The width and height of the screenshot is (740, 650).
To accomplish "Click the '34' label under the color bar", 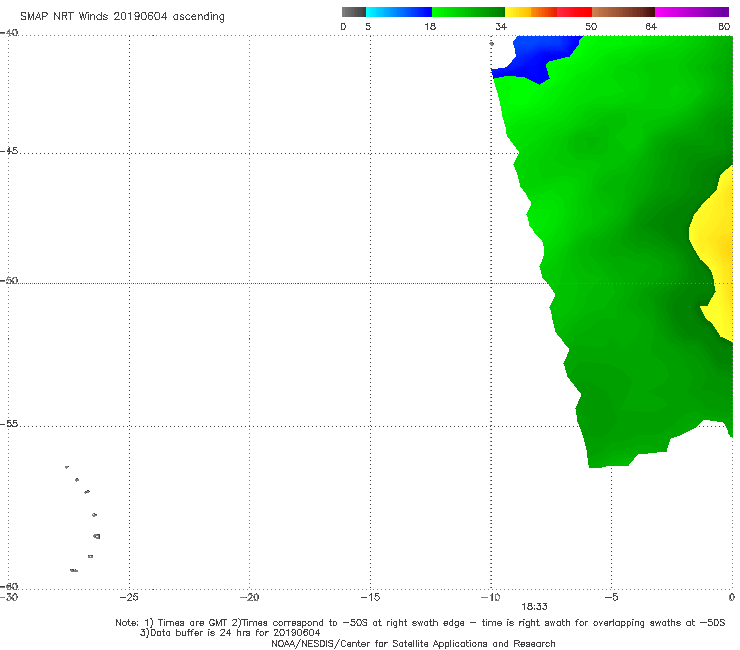I will [501, 27].
